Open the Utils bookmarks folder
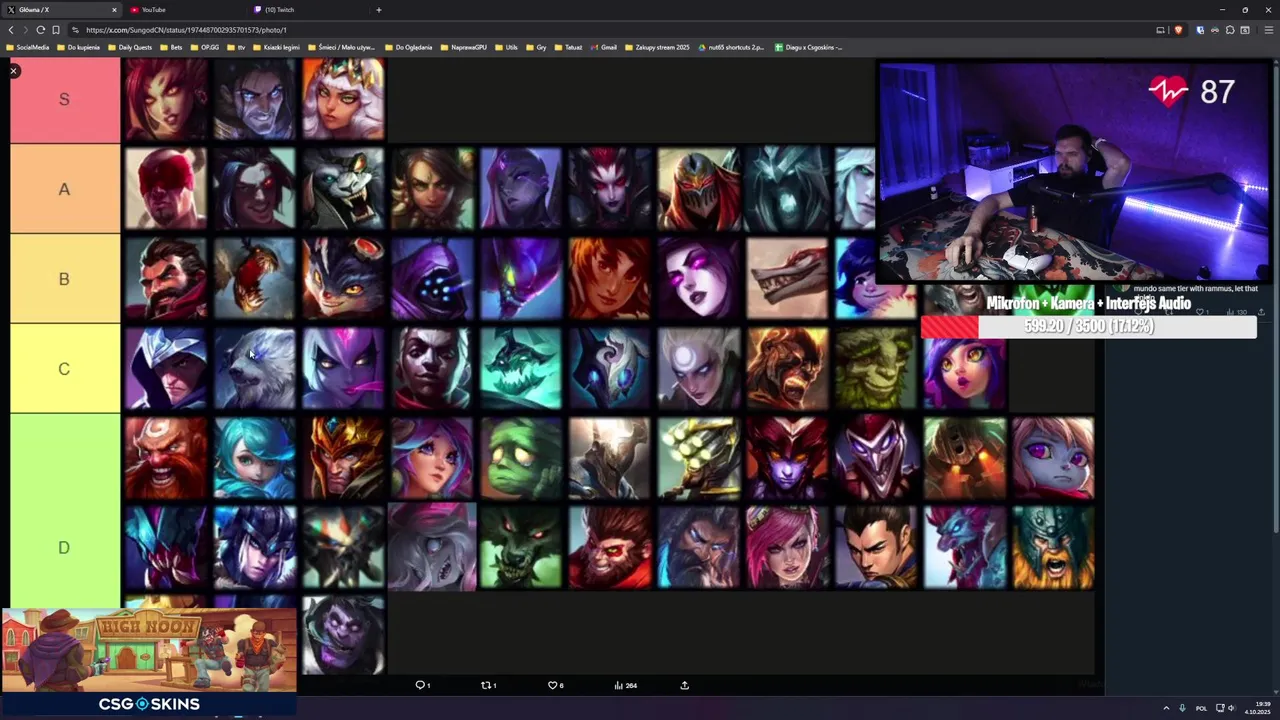Screen dimensions: 1280x720 pyautogui.click(x=506, y=47)
